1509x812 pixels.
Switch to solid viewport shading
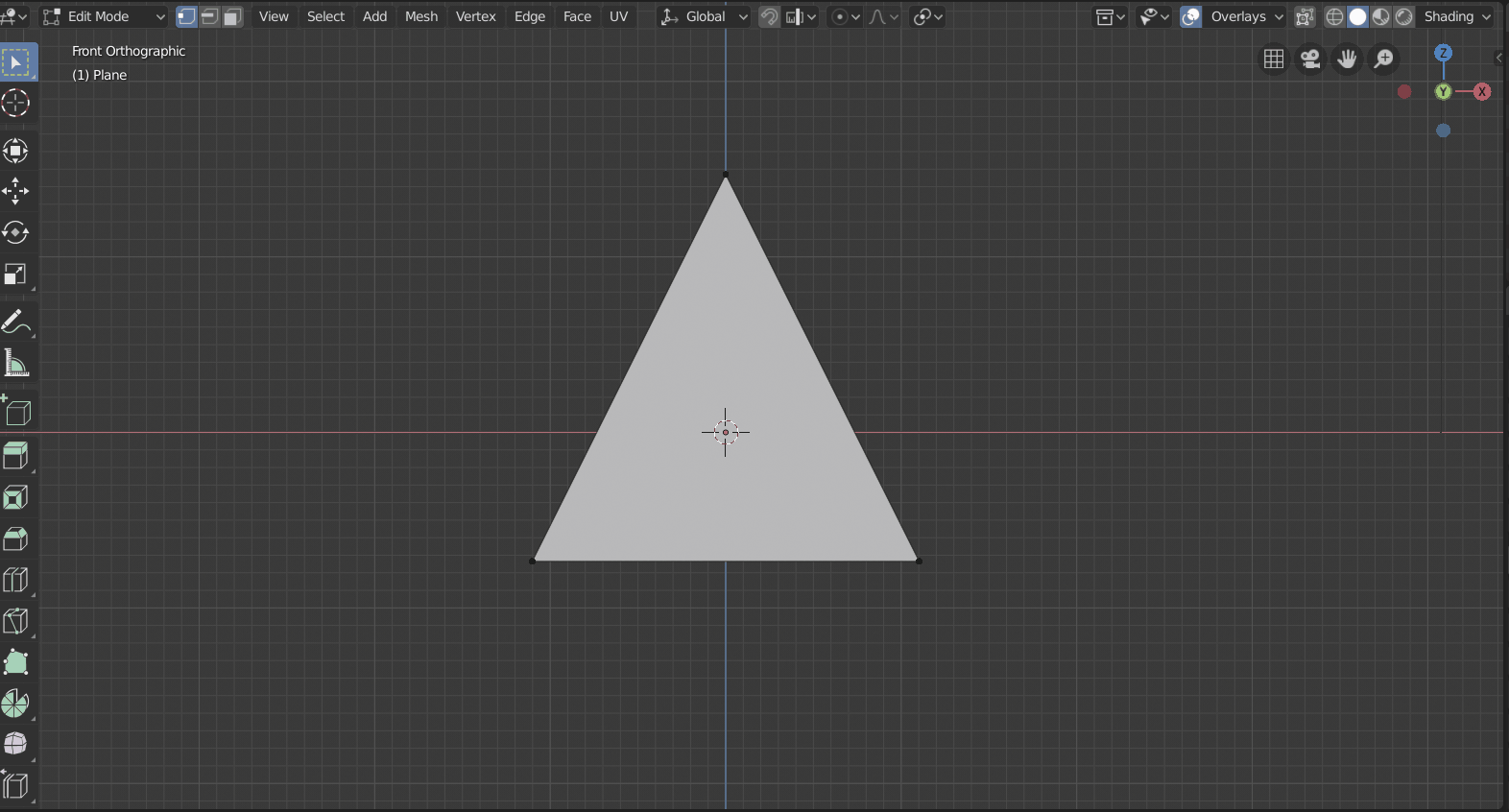coord(1357,16)
